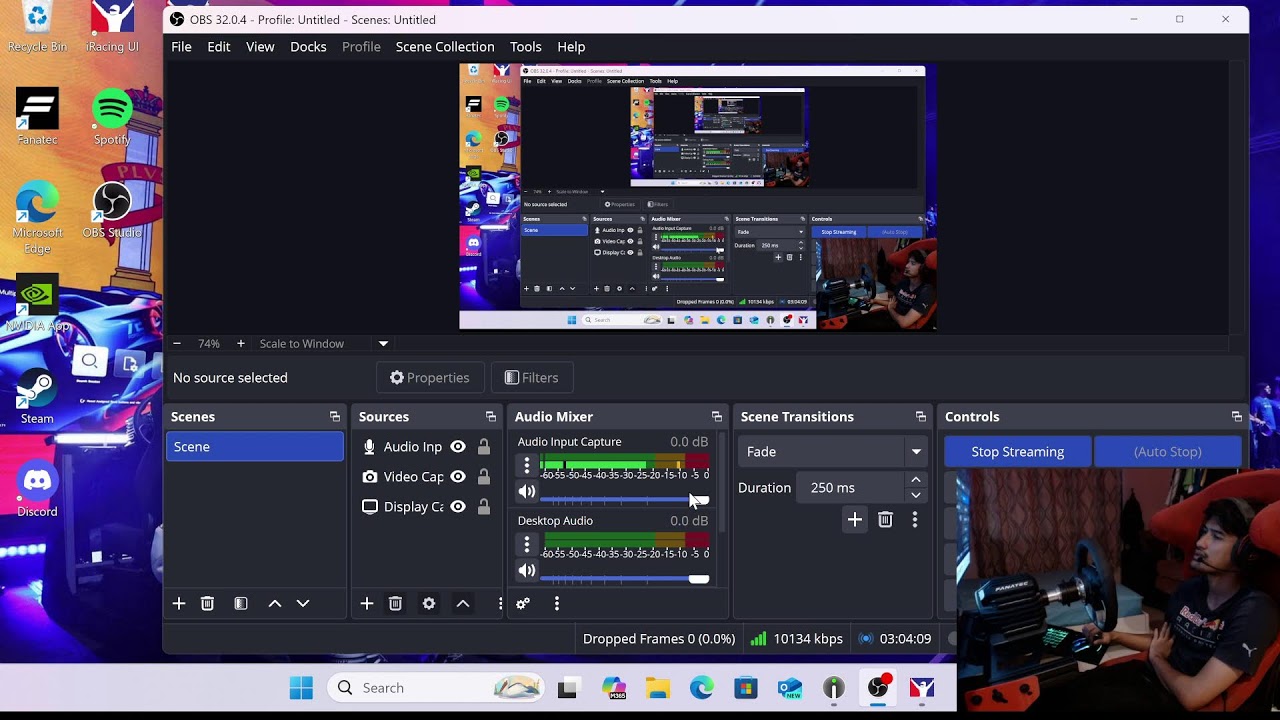Lock the Video Capture source

click(x=484, y=477)
